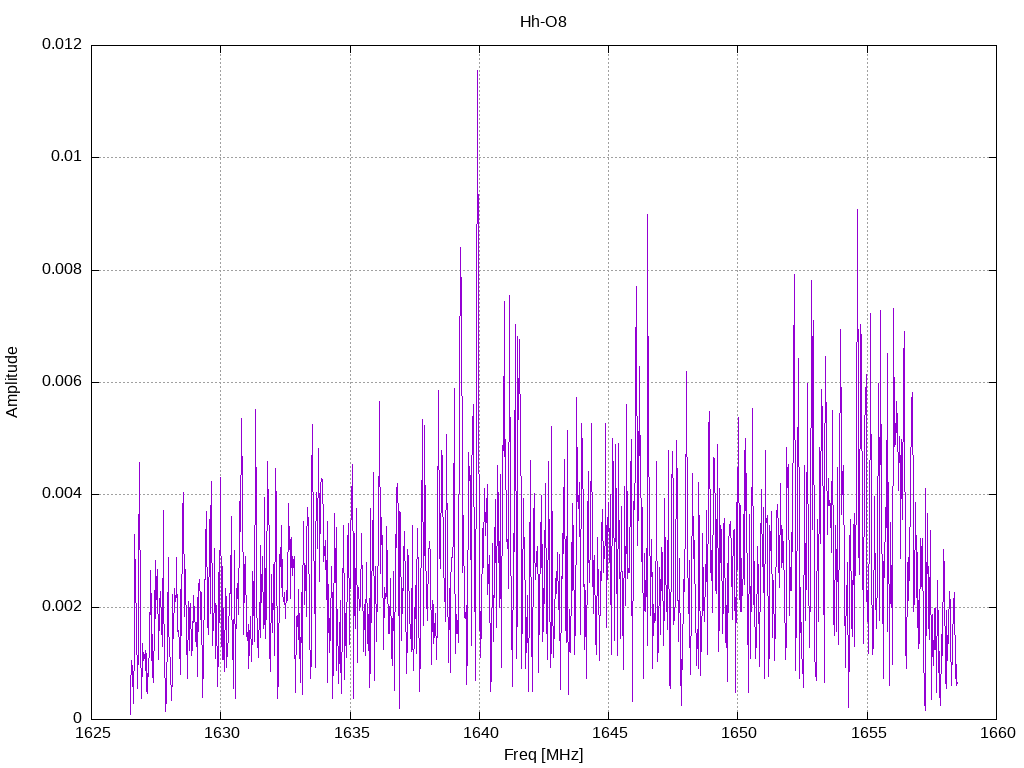
Task: Click the 0.012 y-axis tick label
Action: (x=62, y=44)
